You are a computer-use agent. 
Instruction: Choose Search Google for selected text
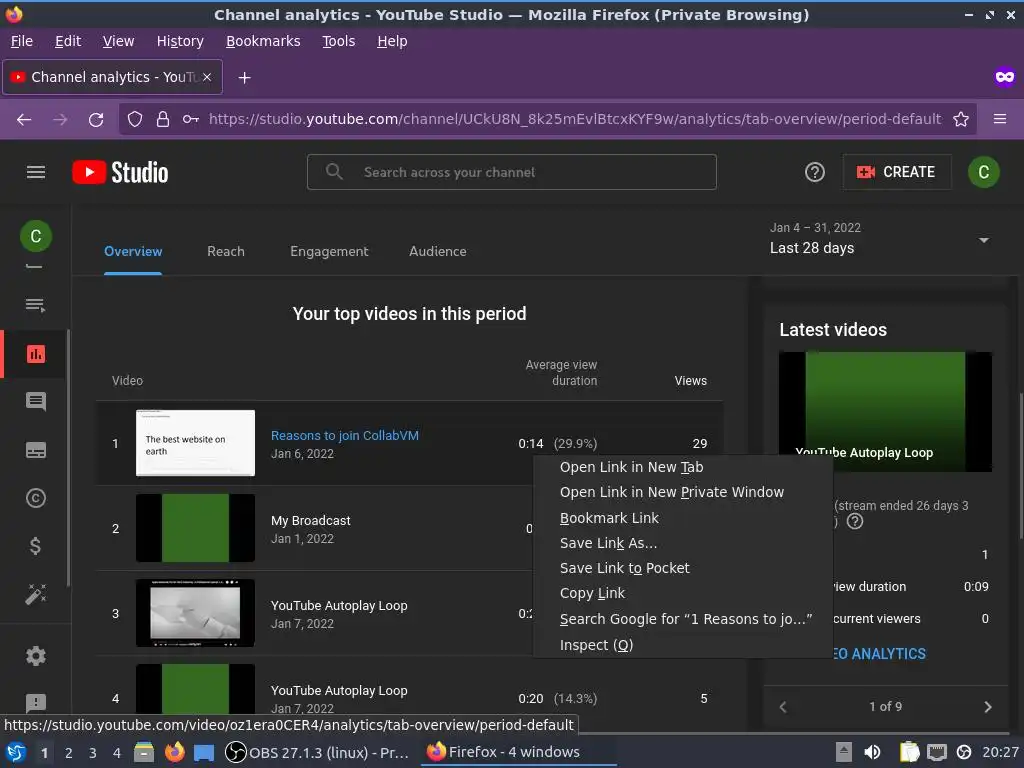coord(683,619)
